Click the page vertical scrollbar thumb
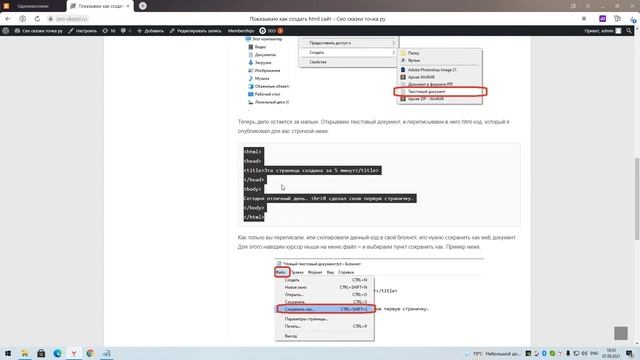The image size is (640, 360). (x=637, y=199)
